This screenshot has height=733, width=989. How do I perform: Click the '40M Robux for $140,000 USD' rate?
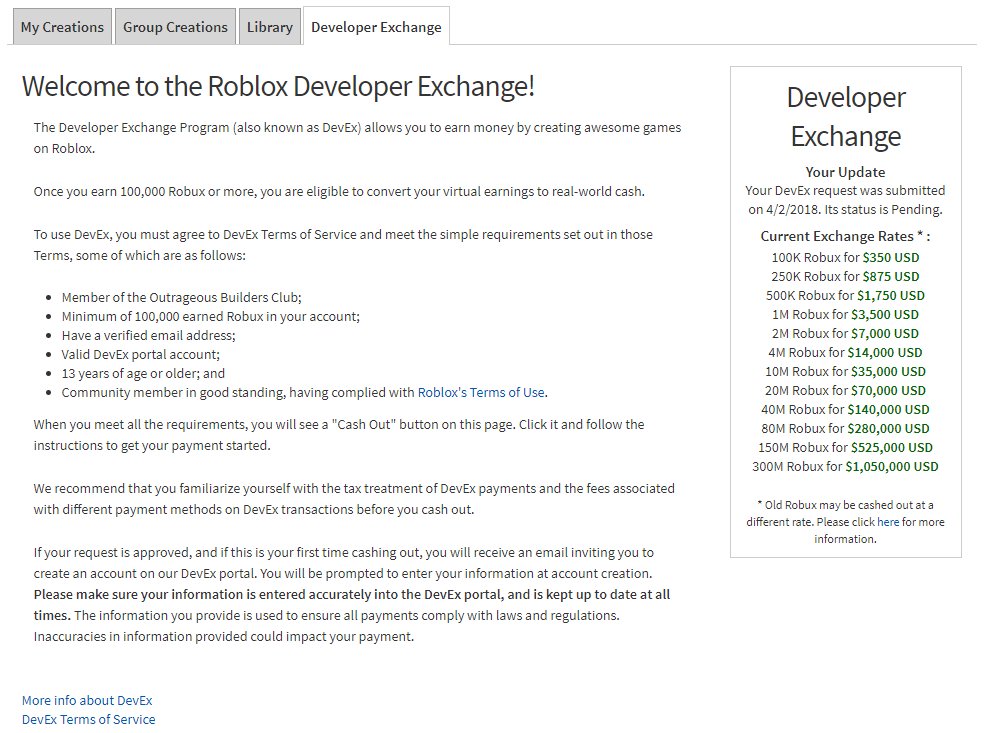845,409
